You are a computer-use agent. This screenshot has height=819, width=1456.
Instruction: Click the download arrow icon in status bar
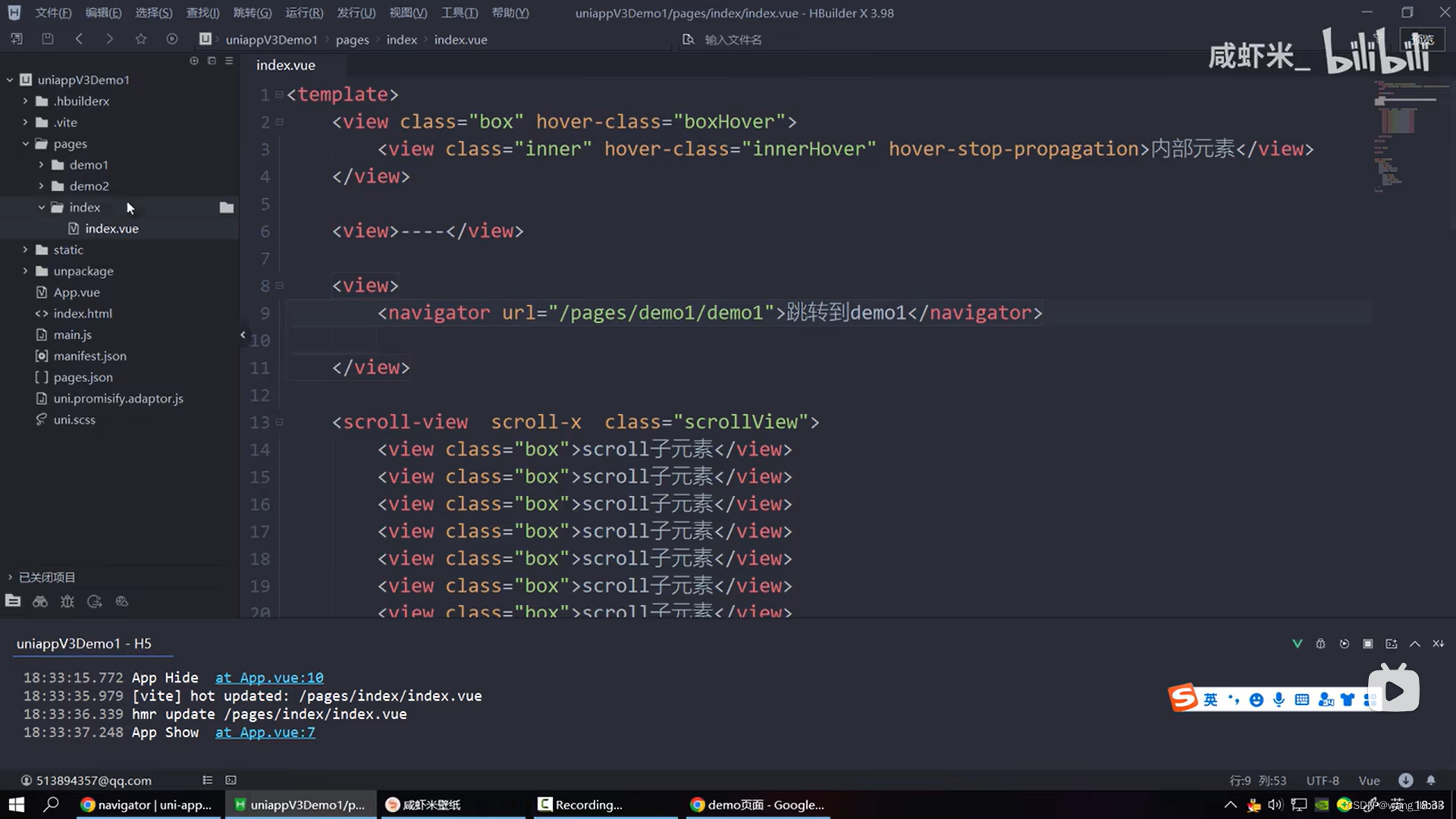coord(1406,780)
